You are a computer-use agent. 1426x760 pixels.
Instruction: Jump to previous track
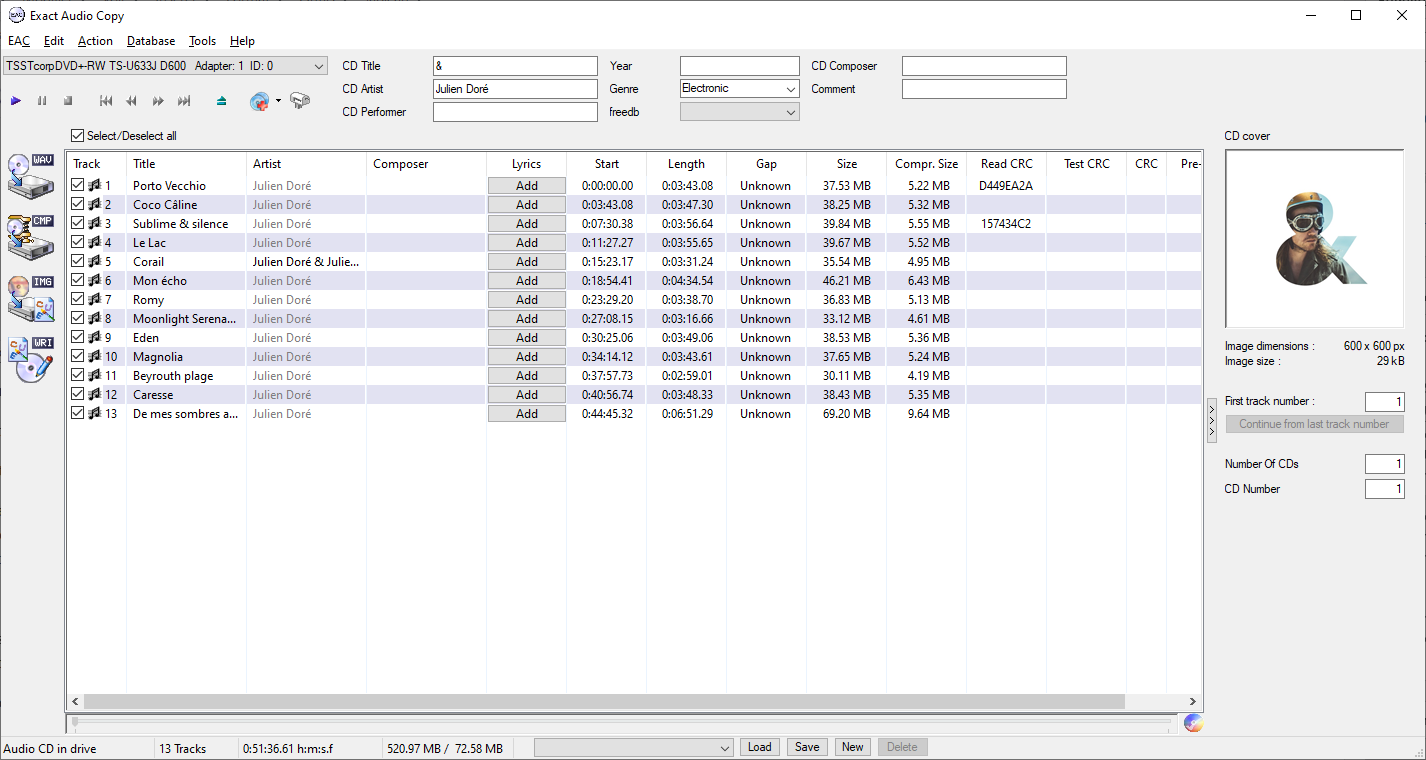[x=106, y=101]
